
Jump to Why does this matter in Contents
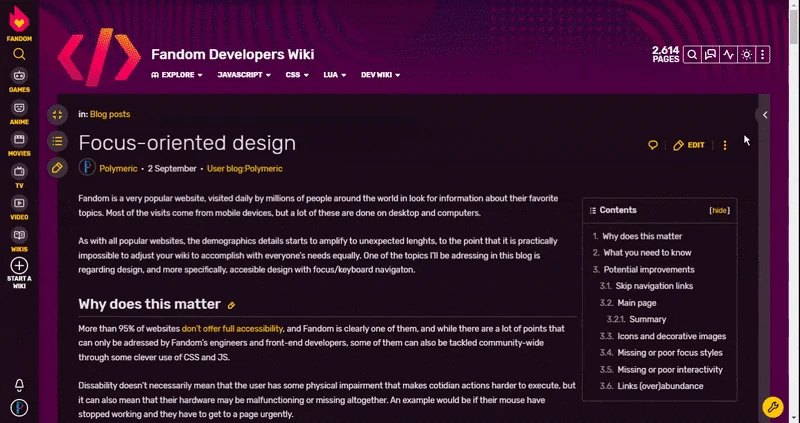pos(642,236)
